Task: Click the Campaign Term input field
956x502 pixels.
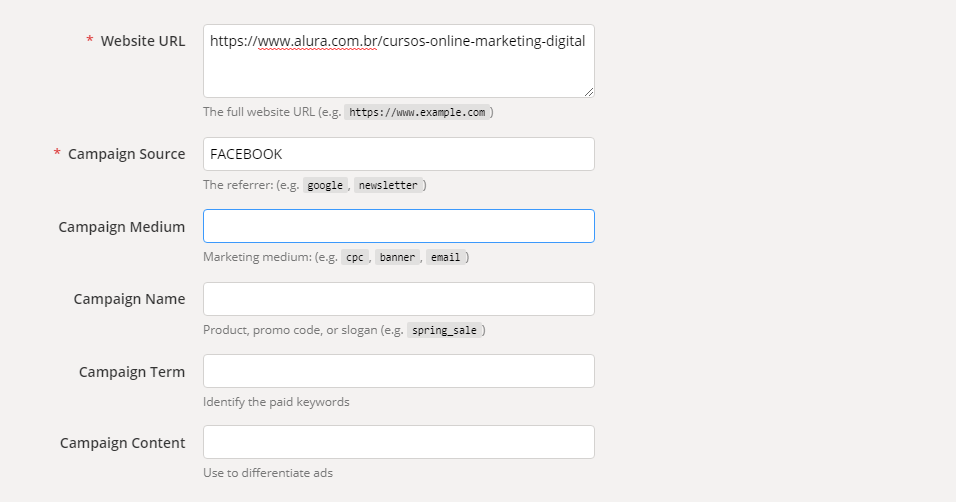Action: 398,371
